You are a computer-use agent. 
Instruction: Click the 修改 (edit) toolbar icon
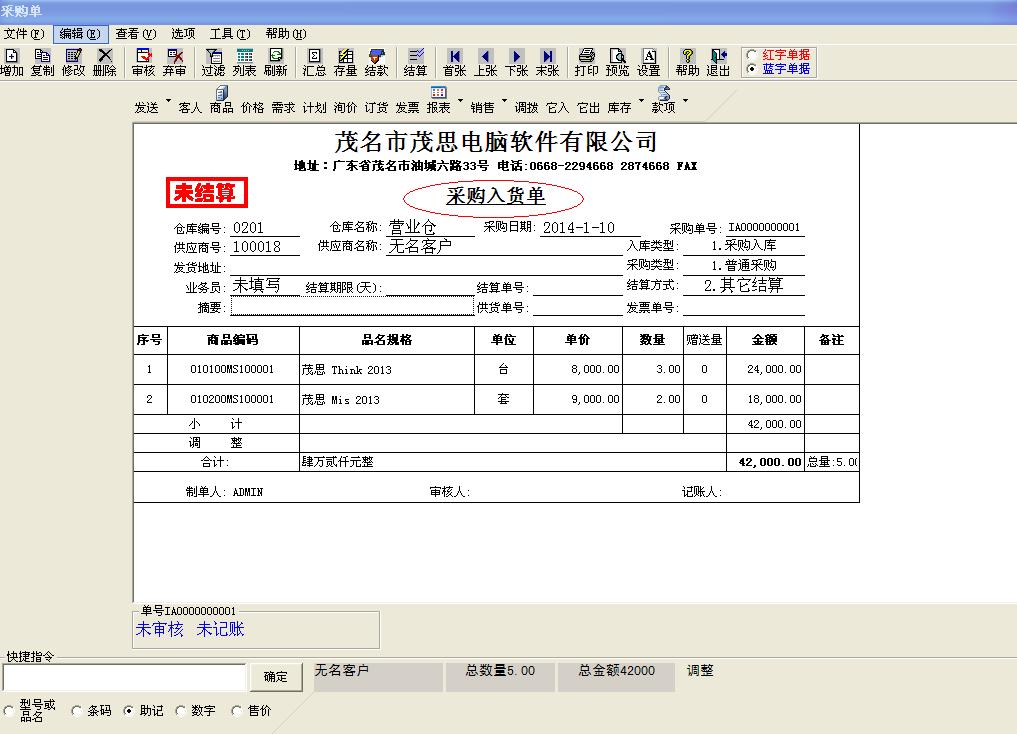click(73, 62)
